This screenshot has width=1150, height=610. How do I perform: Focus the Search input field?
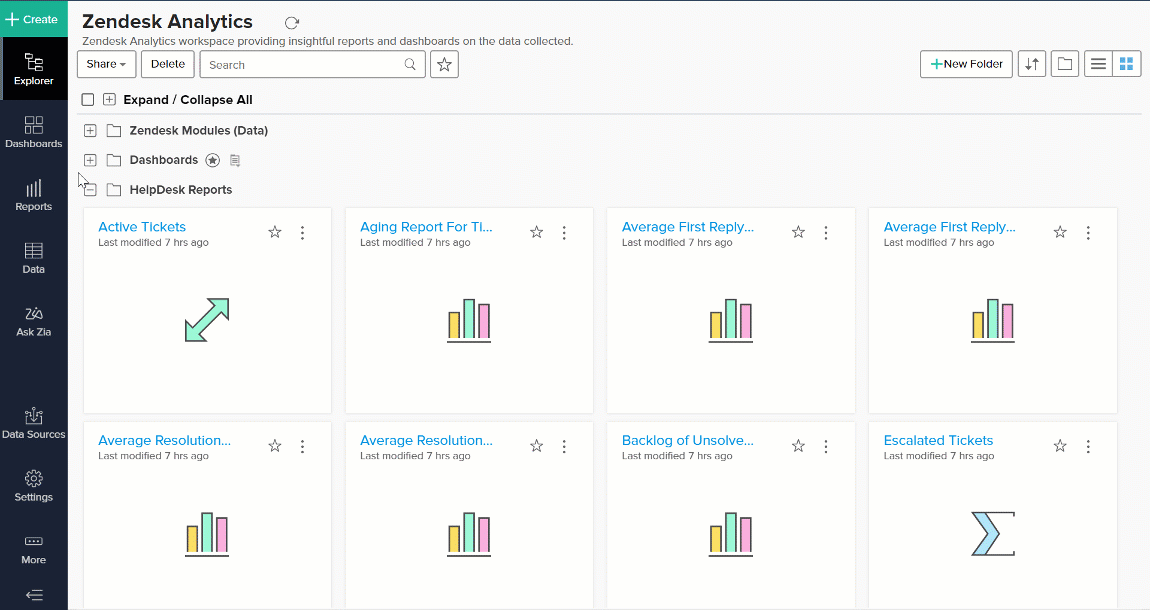pos(312,65)
